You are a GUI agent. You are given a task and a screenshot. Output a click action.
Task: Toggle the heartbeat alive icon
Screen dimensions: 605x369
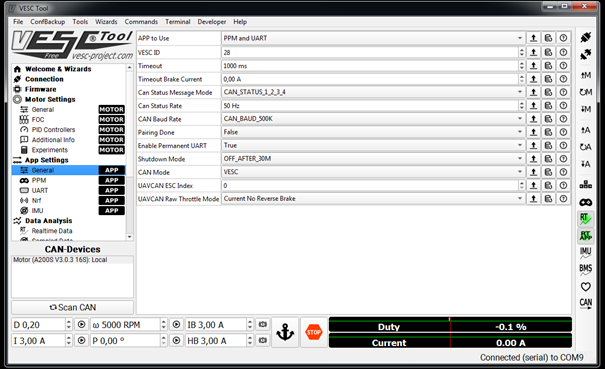tap(585, 287)
